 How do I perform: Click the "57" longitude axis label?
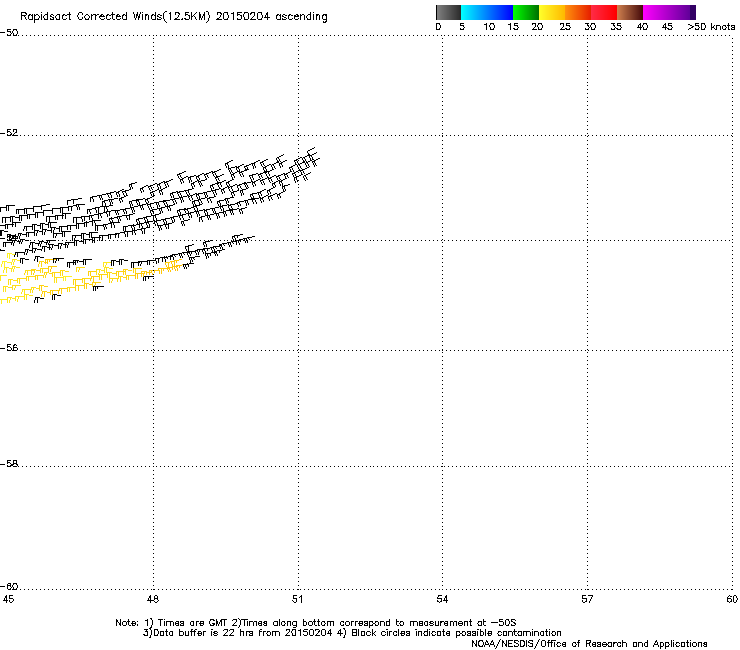pos(587,599)
